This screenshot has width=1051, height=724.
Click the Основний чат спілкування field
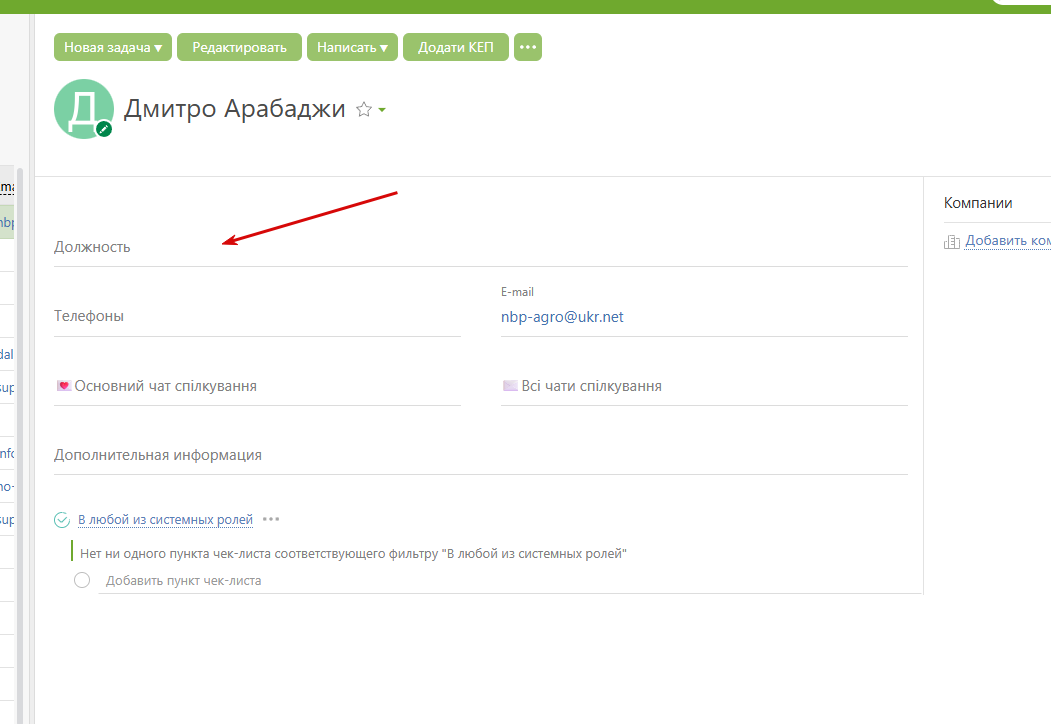[x=257, y=385]
